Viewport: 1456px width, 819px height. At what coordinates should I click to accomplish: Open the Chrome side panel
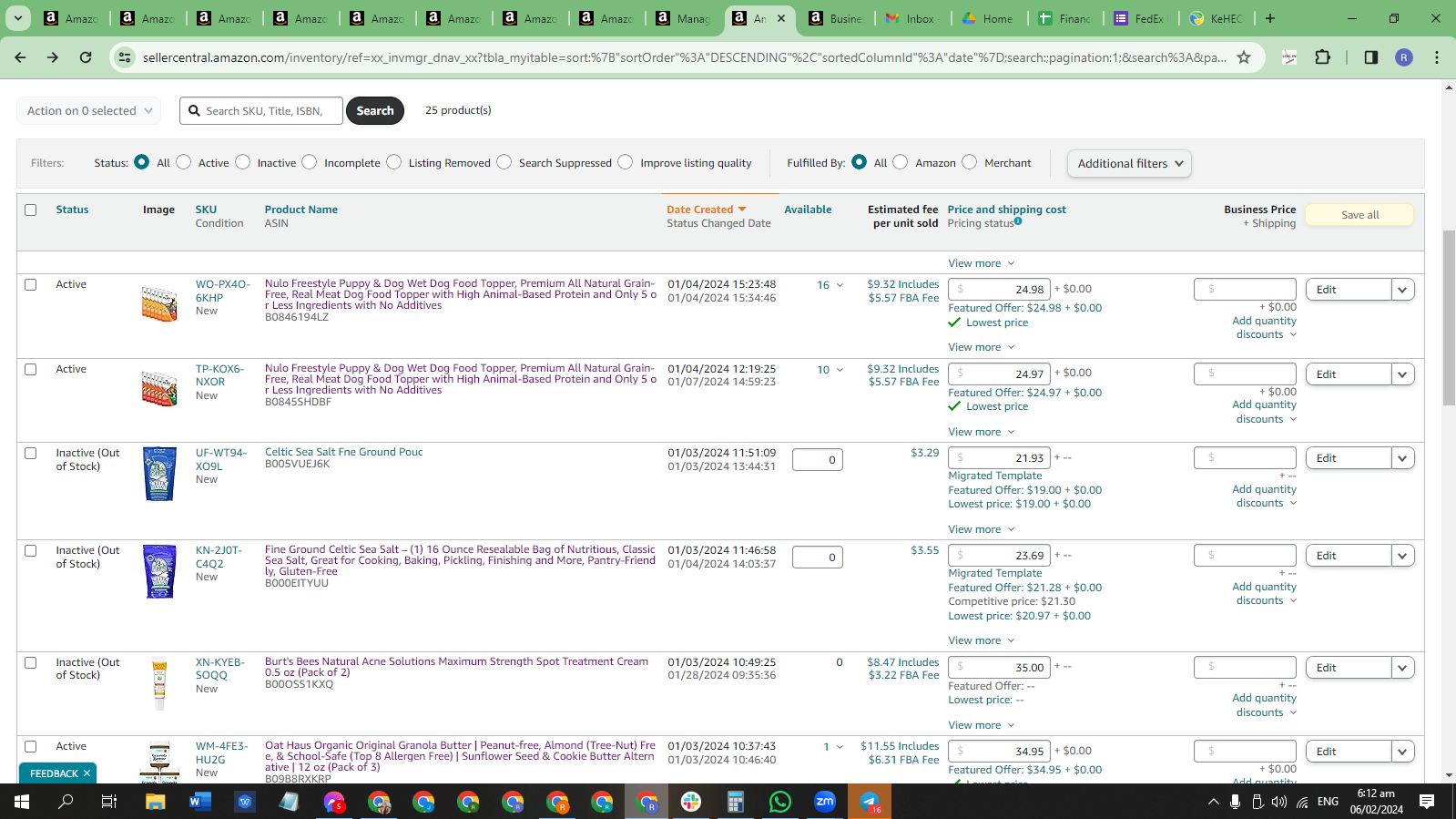click(1371, 57)
